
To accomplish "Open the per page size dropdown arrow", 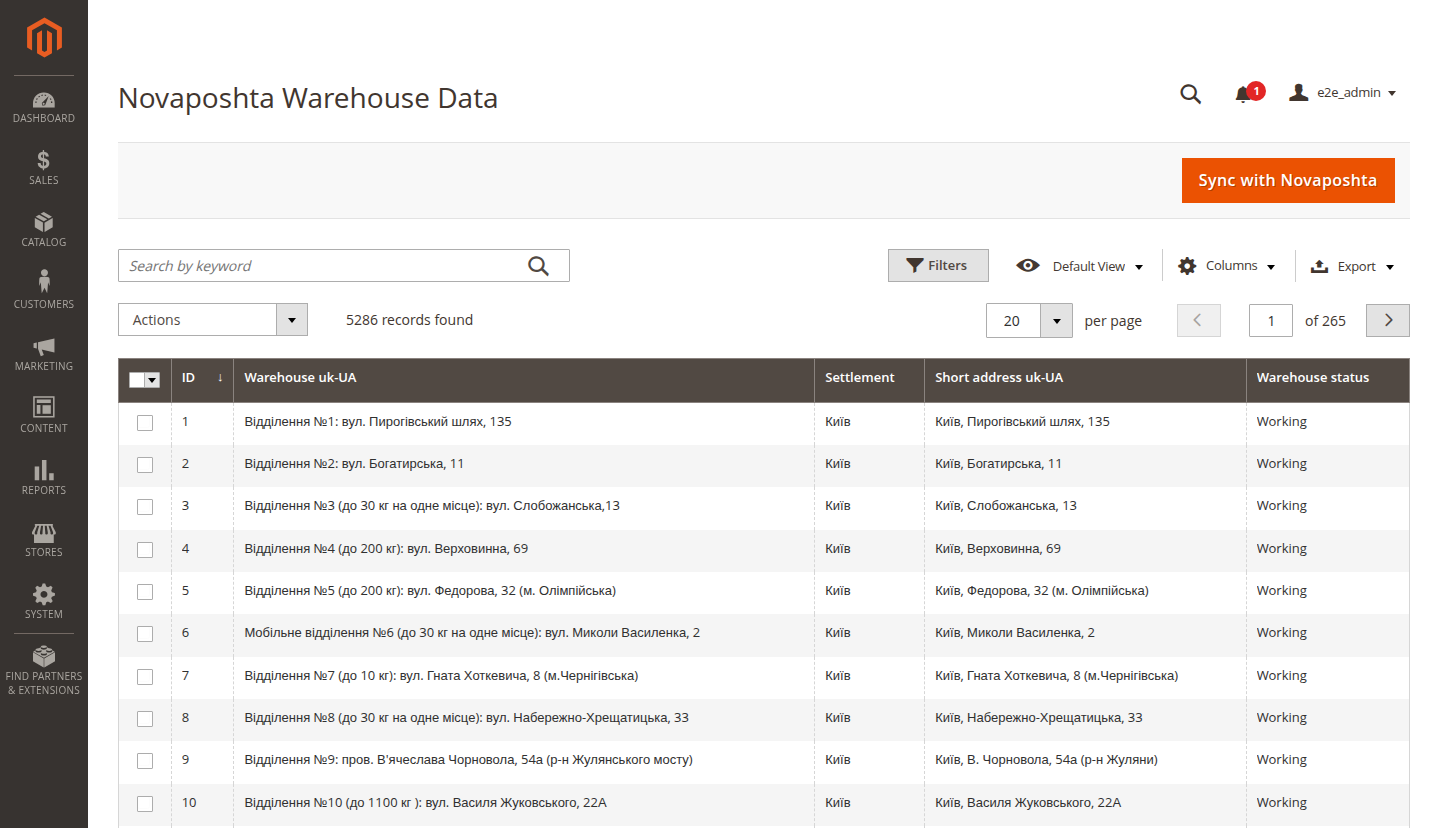I will [1057, 321].
